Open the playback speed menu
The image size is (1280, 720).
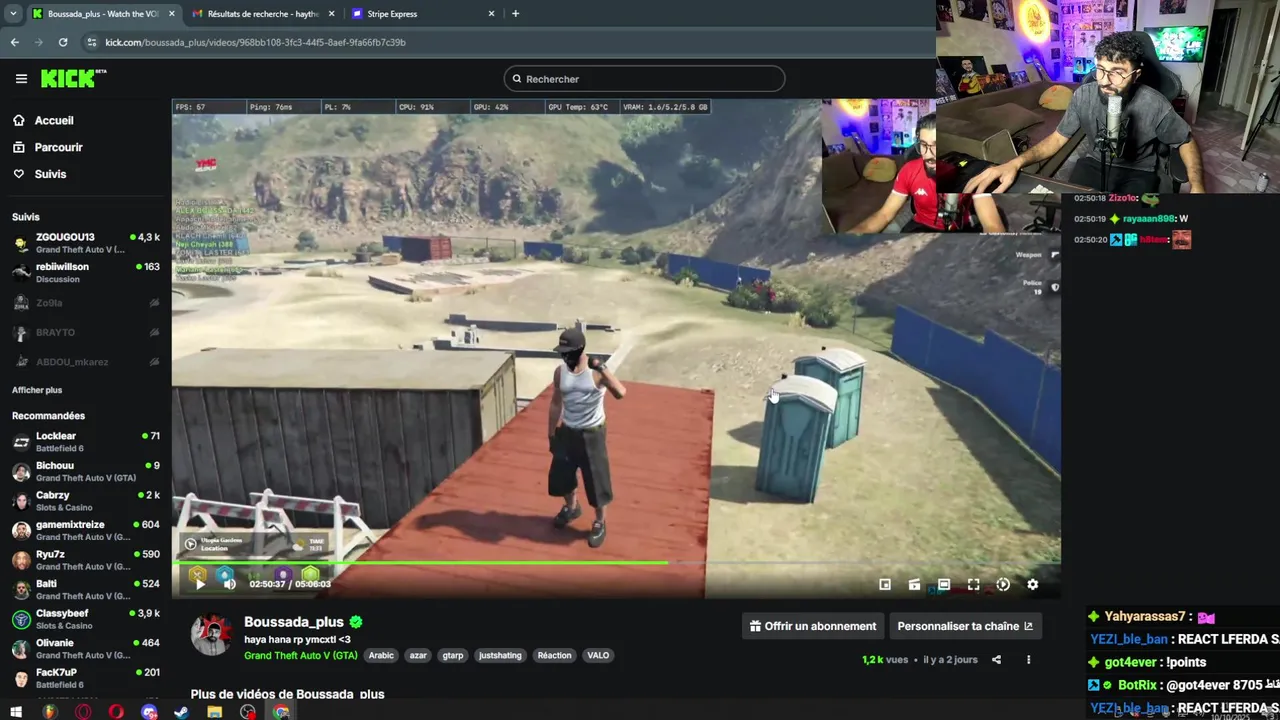click(1003, 584)
